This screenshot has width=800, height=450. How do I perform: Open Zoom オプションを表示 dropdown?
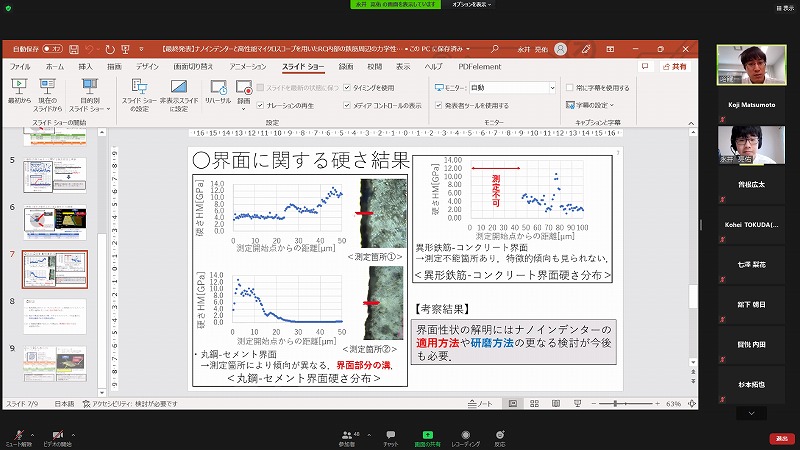(x=471, y=5)
